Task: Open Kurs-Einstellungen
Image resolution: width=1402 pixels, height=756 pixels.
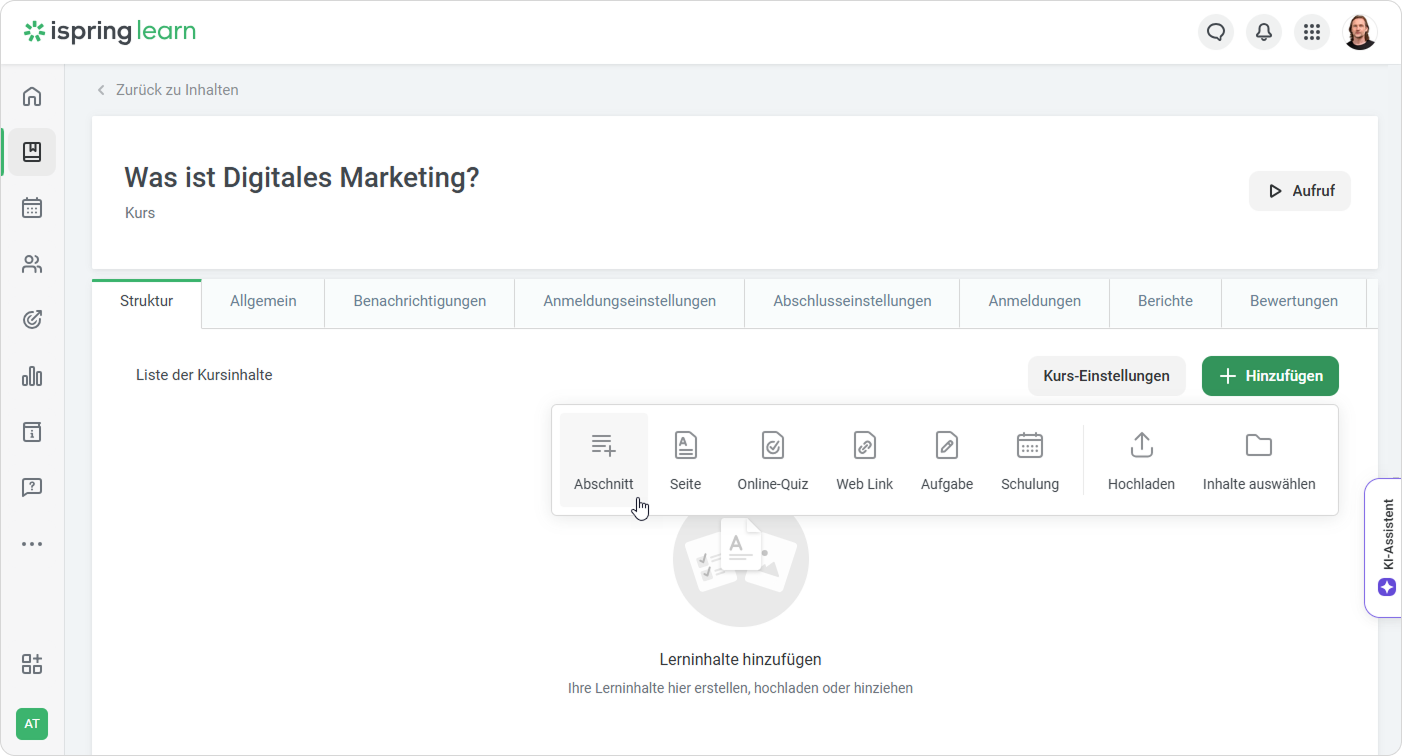Action: (1106, 376)
